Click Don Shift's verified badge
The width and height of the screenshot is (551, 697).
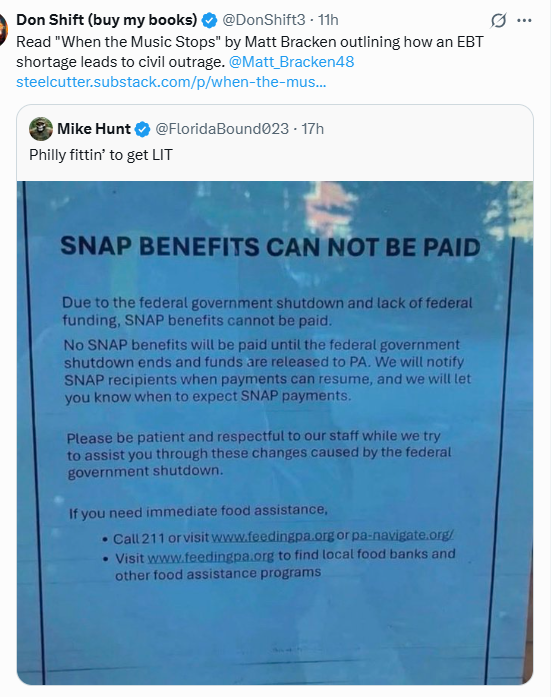point(209,20)
